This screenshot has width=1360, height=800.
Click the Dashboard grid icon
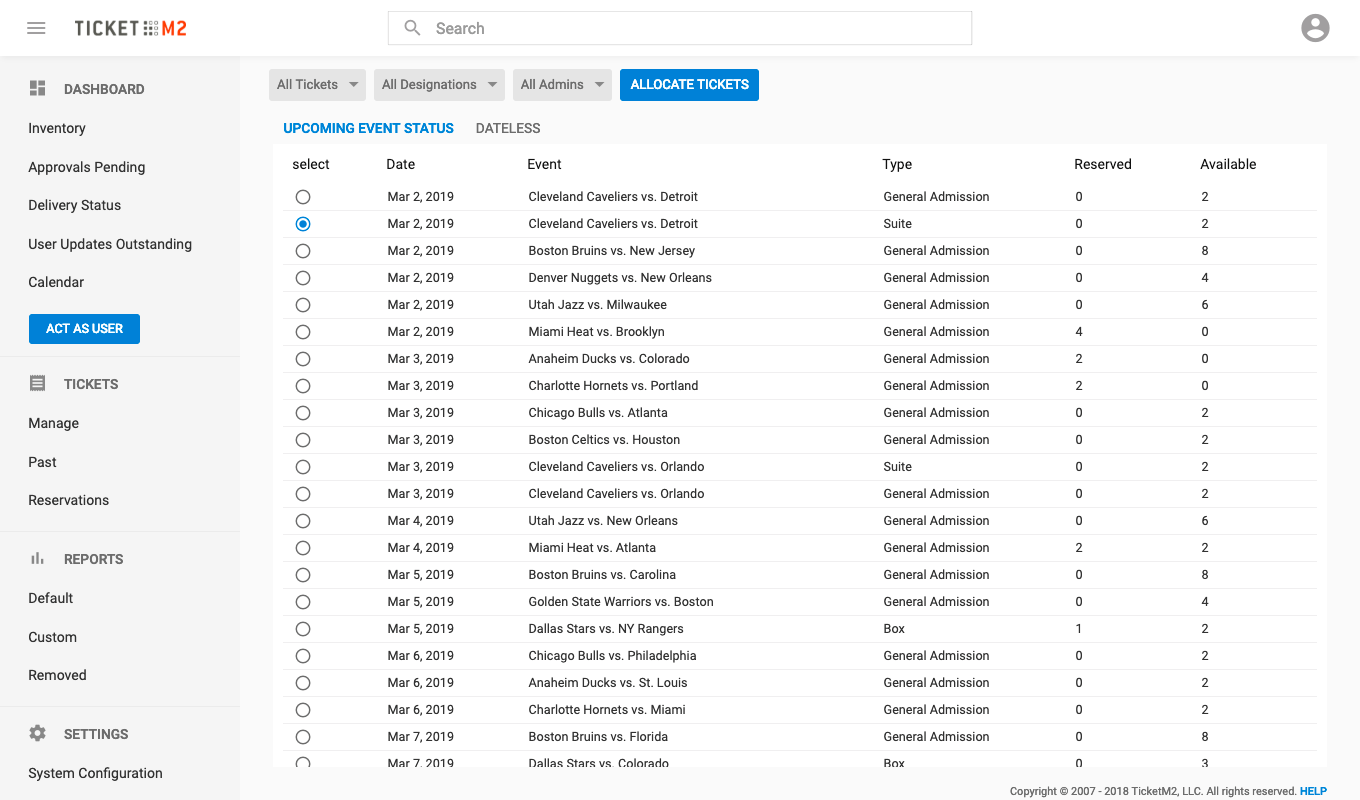click(x=38, y=89)
